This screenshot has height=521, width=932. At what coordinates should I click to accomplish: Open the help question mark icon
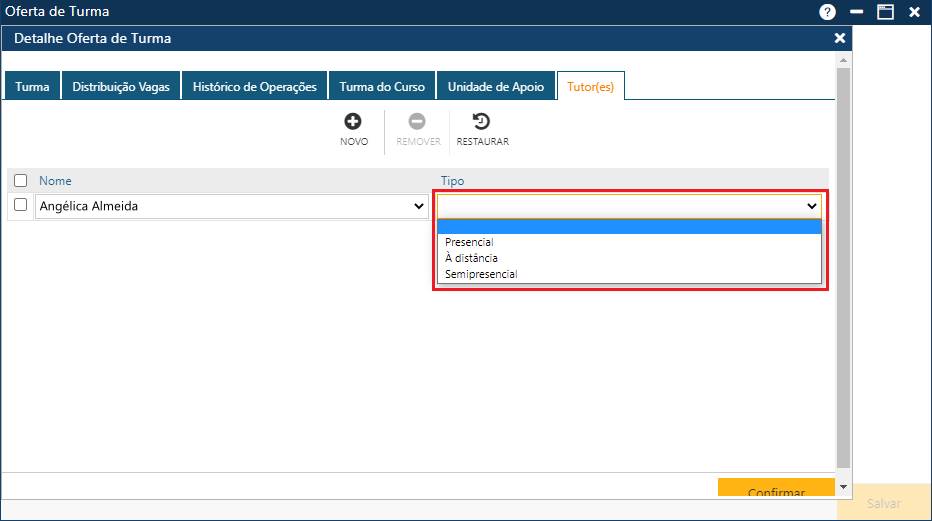click(x=827, y=12)
